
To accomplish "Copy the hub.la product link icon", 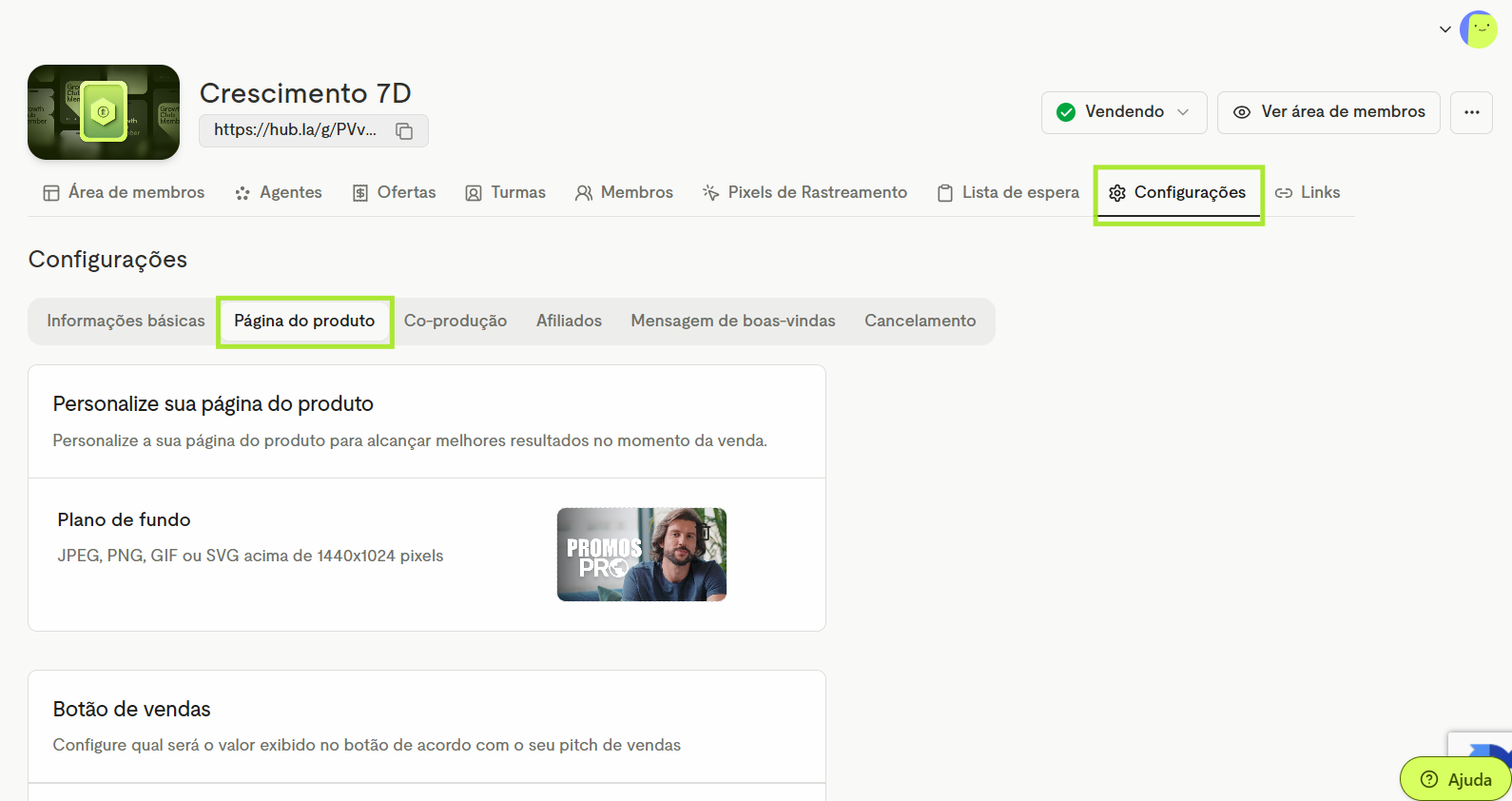I will click(404, 131).
